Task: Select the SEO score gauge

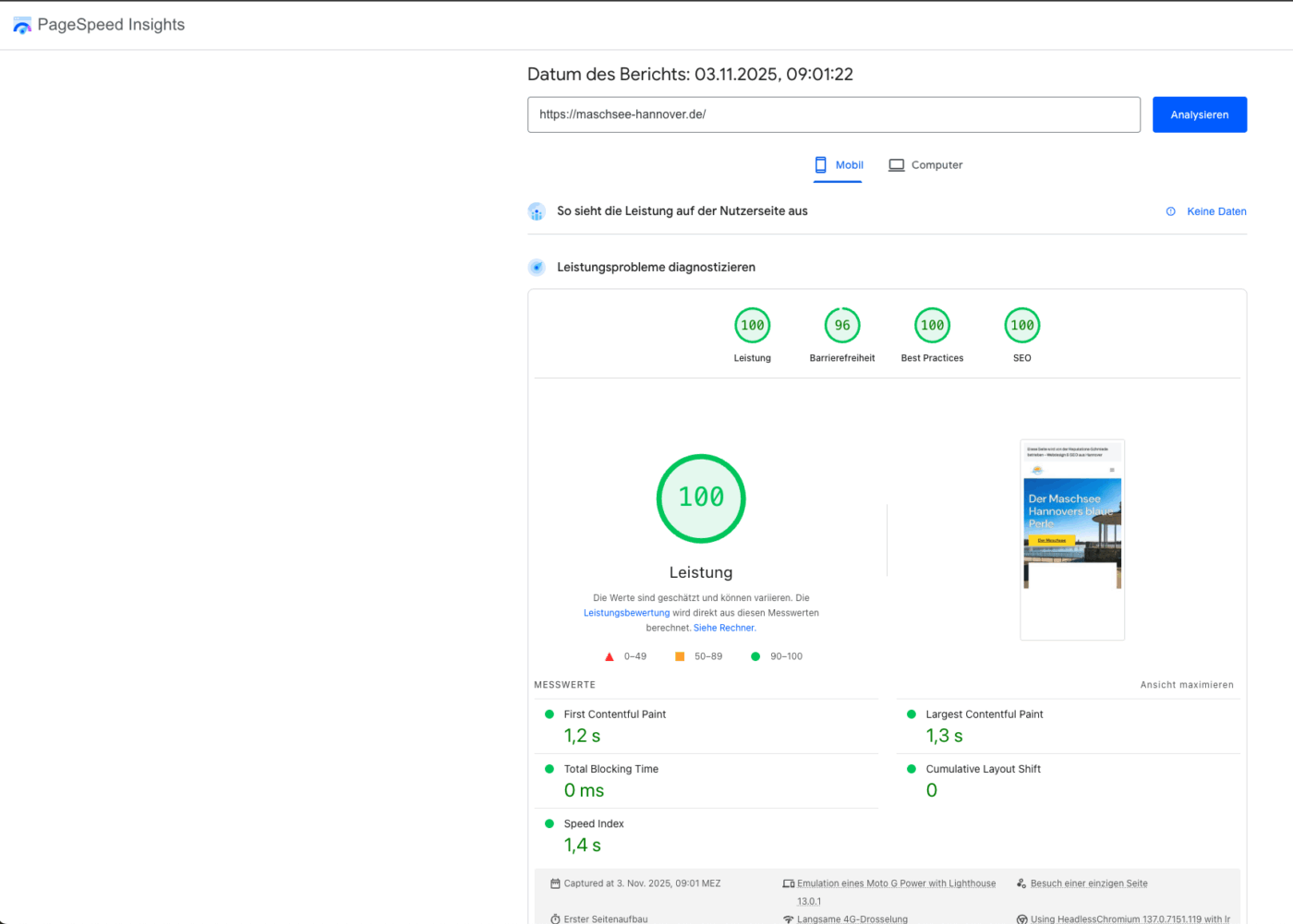Action: point(1021,325)
